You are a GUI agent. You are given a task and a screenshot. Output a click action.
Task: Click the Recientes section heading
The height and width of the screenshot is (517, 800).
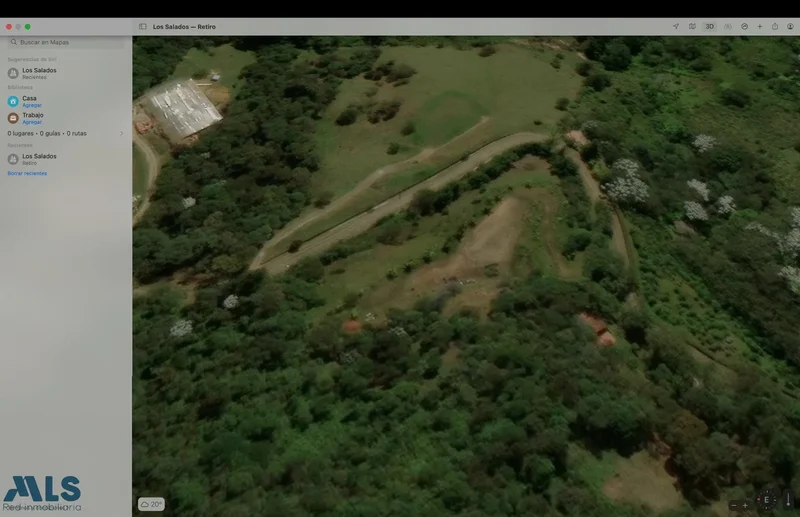pos(20,145)
